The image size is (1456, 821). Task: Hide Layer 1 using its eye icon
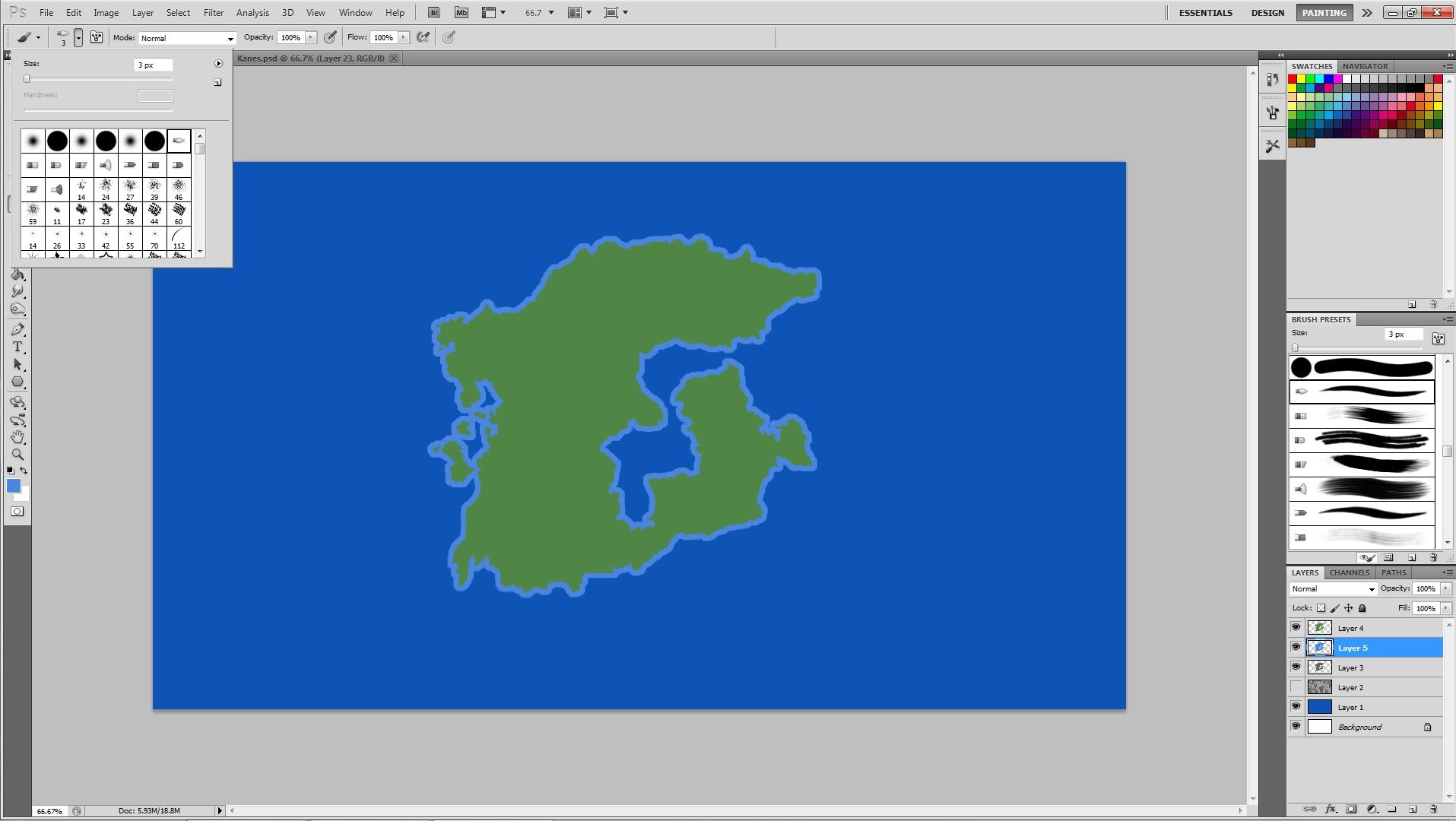1296,707
